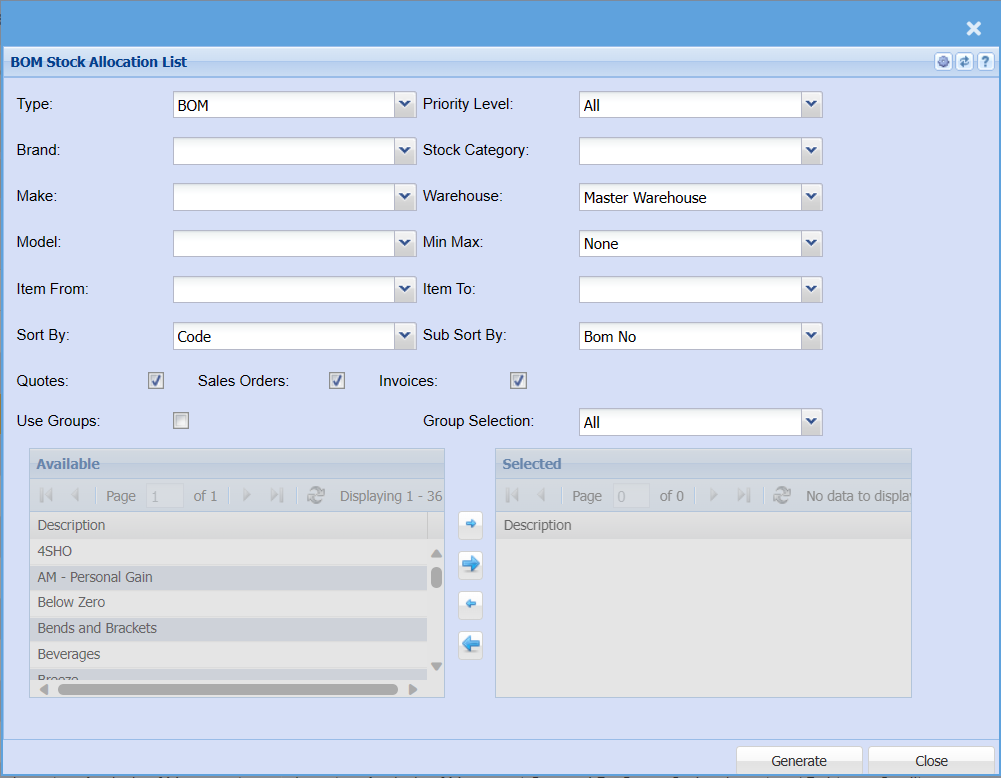Open the Sub Sort By dropdown

pos(811,336)
